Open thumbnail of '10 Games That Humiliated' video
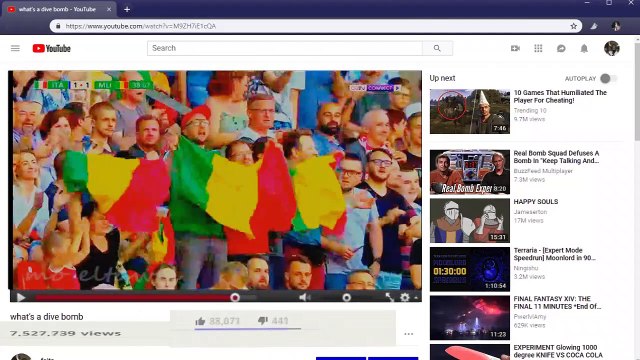Viewport: 640px width, 360px height. [470, 111]
